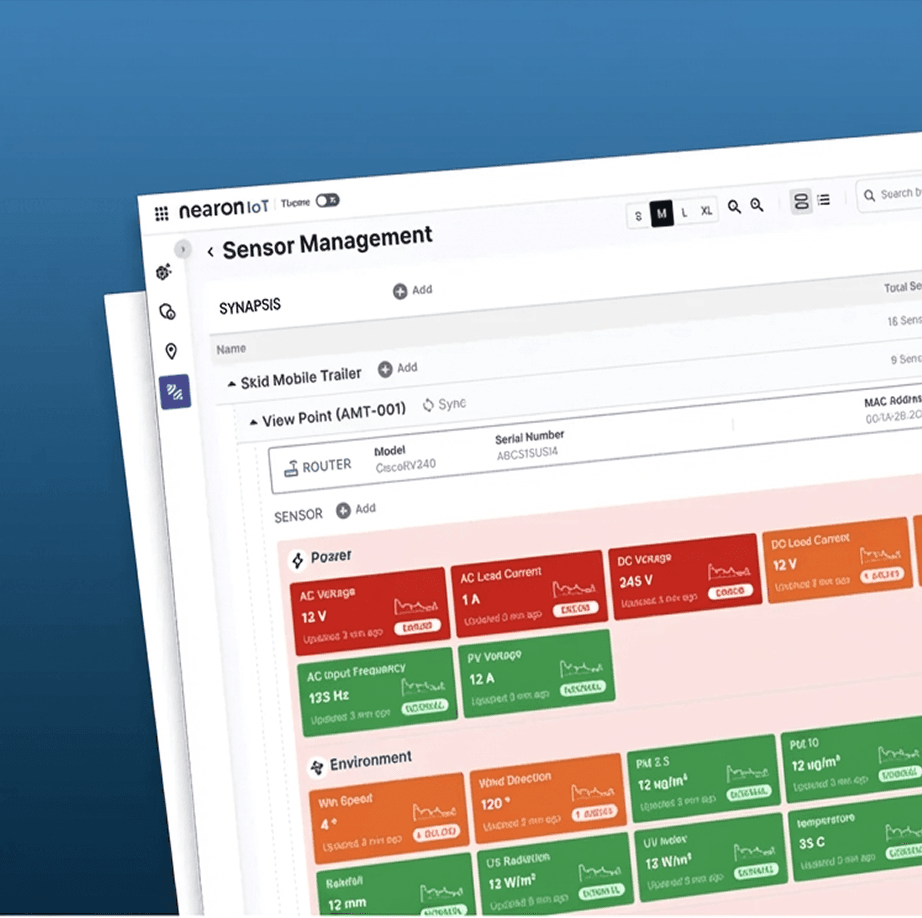Image resolution: width=922 pixels, height=918 pixels.
Task: Click the zoom in magnifier icon
Action: point(757,205)
